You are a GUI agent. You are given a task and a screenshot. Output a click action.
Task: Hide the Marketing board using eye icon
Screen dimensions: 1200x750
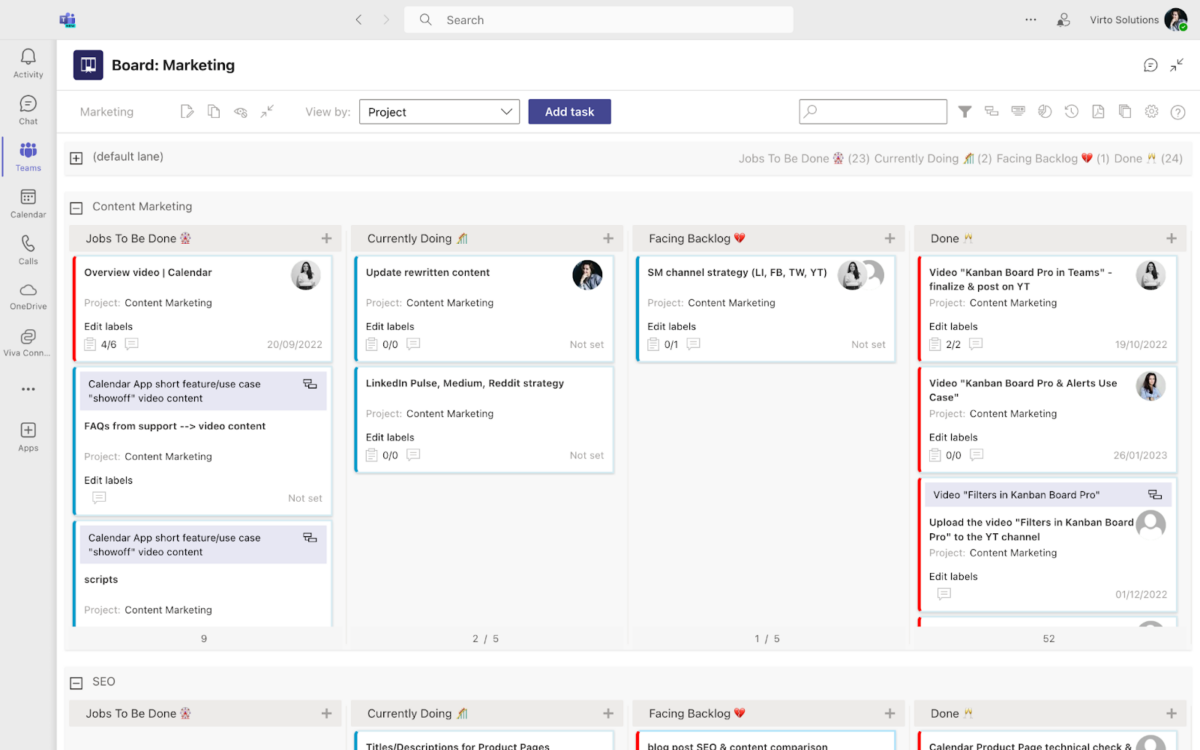[x=240, y=111]
